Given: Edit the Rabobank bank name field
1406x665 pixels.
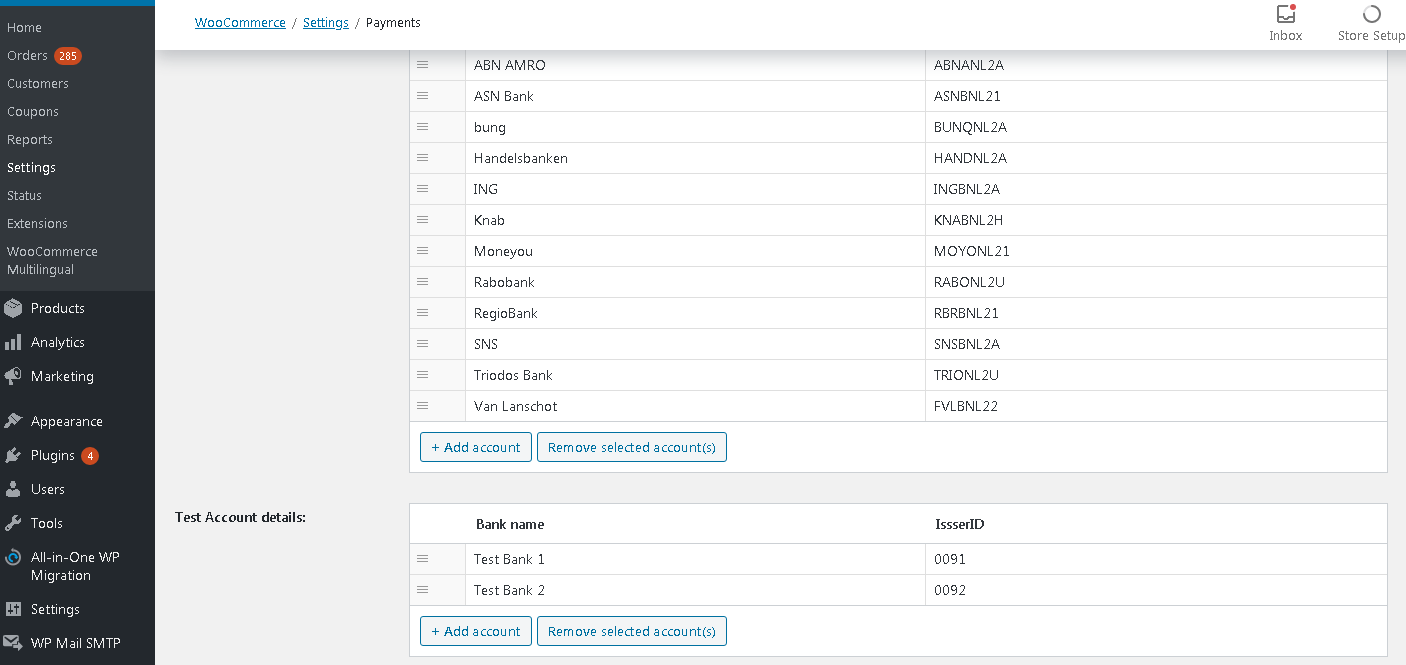Looking at the screenshot, I should [x=694, y=282].
